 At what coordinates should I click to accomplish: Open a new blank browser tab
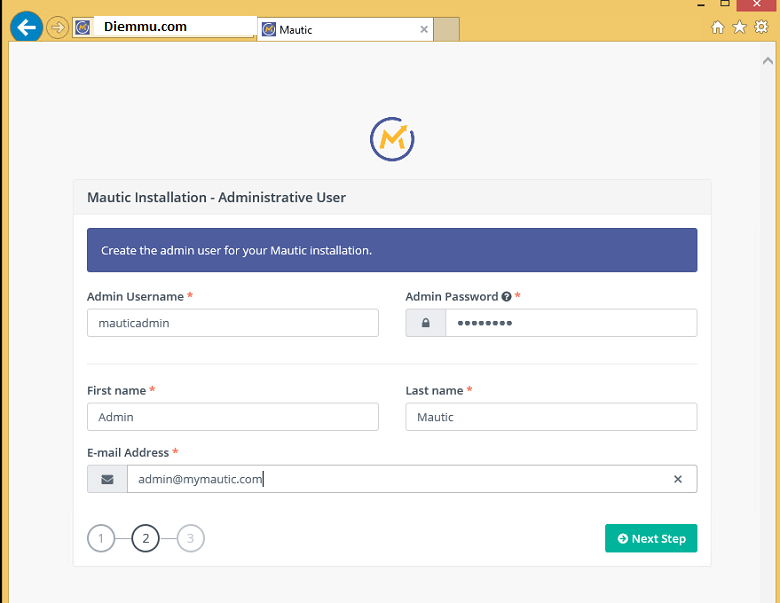[x=447, y=29]
